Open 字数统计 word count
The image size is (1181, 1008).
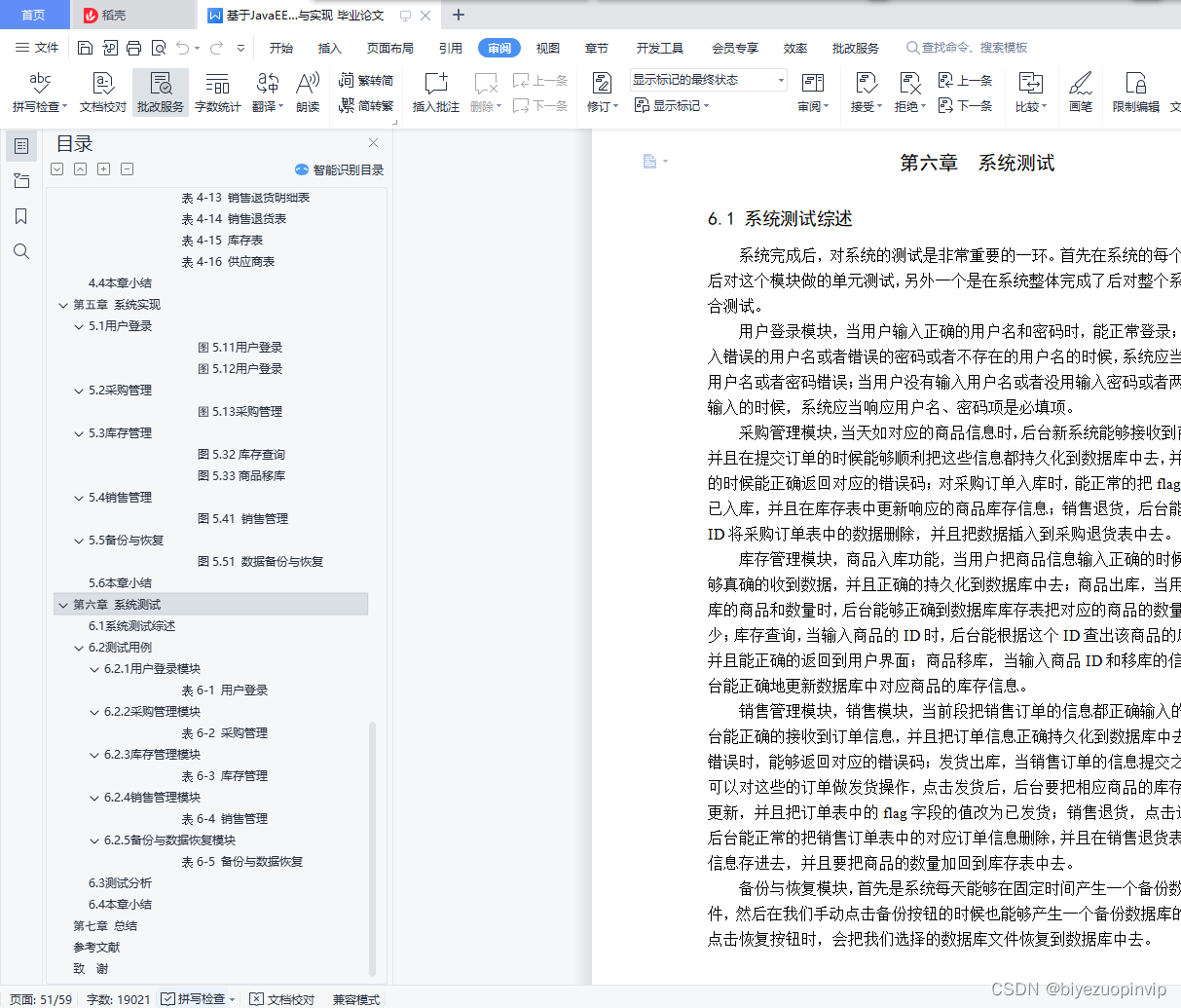(x=217, y=93)
